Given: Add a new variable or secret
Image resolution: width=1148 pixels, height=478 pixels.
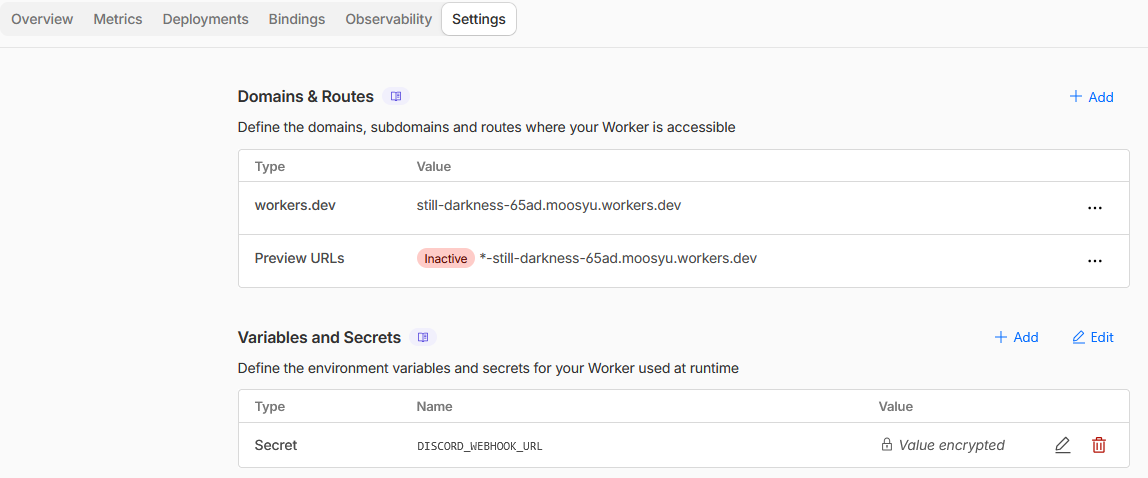Looking at the screenshot, I should 1016,338.
